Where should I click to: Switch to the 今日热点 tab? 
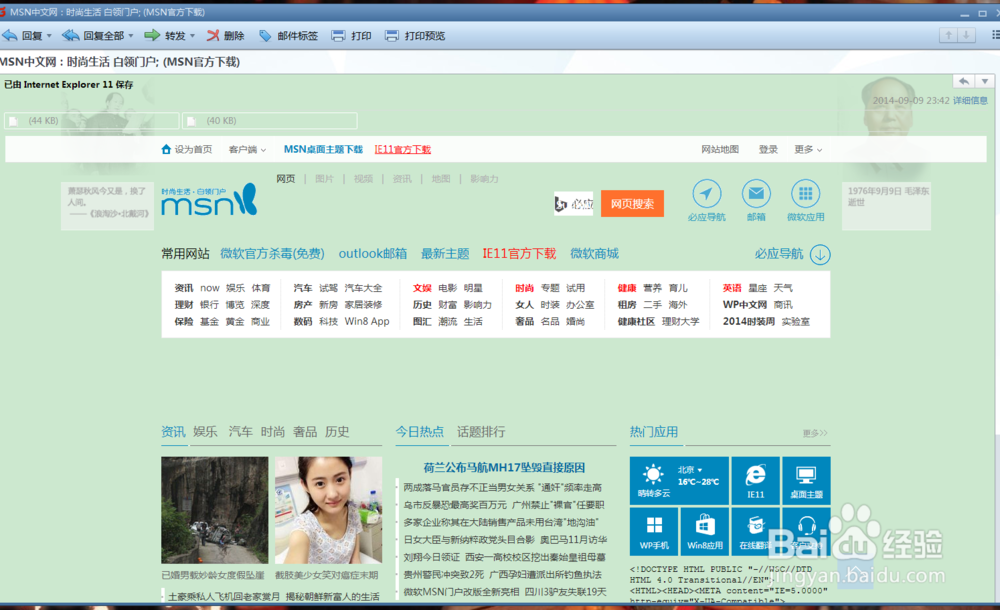[x=420, y=432]
